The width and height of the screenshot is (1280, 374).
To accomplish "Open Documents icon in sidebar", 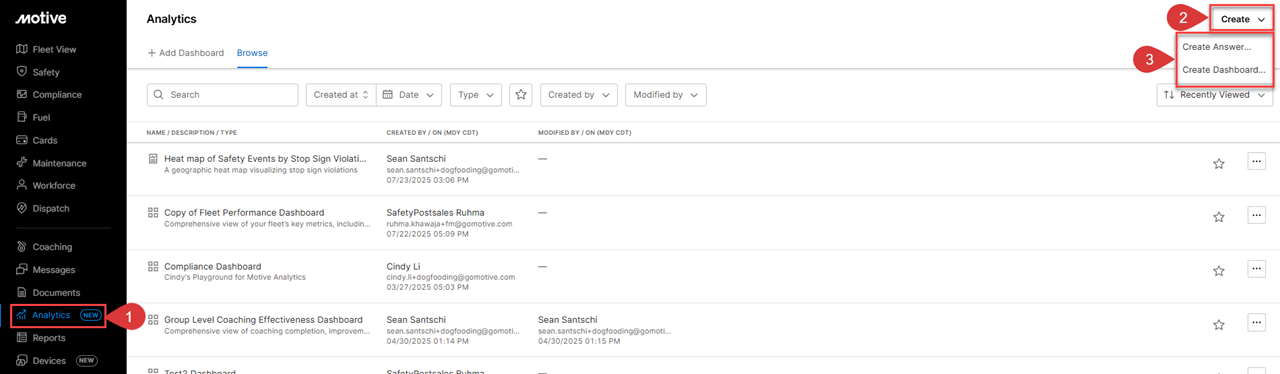I will 22,293.
